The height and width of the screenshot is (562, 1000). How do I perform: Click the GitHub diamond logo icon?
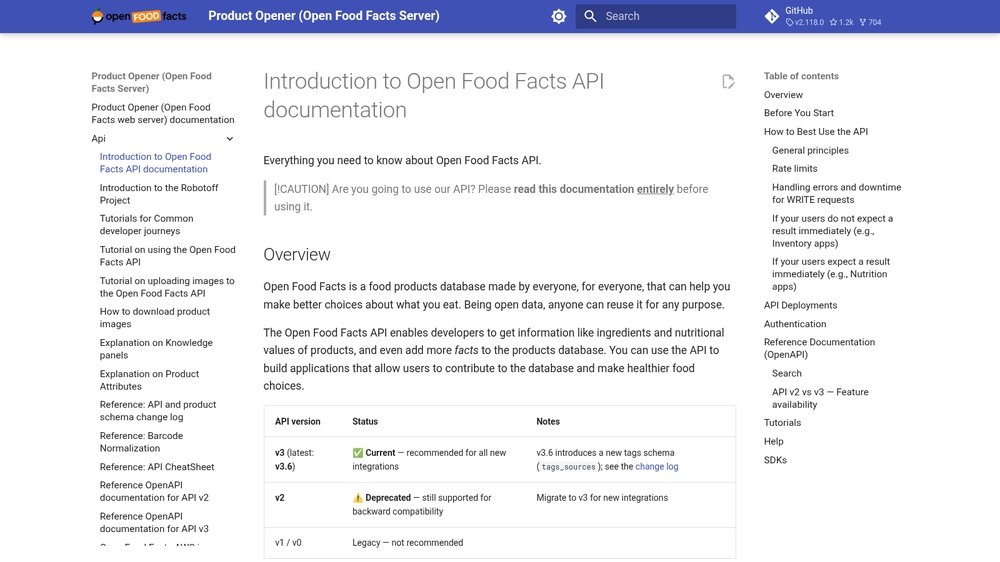pos(772,16)
